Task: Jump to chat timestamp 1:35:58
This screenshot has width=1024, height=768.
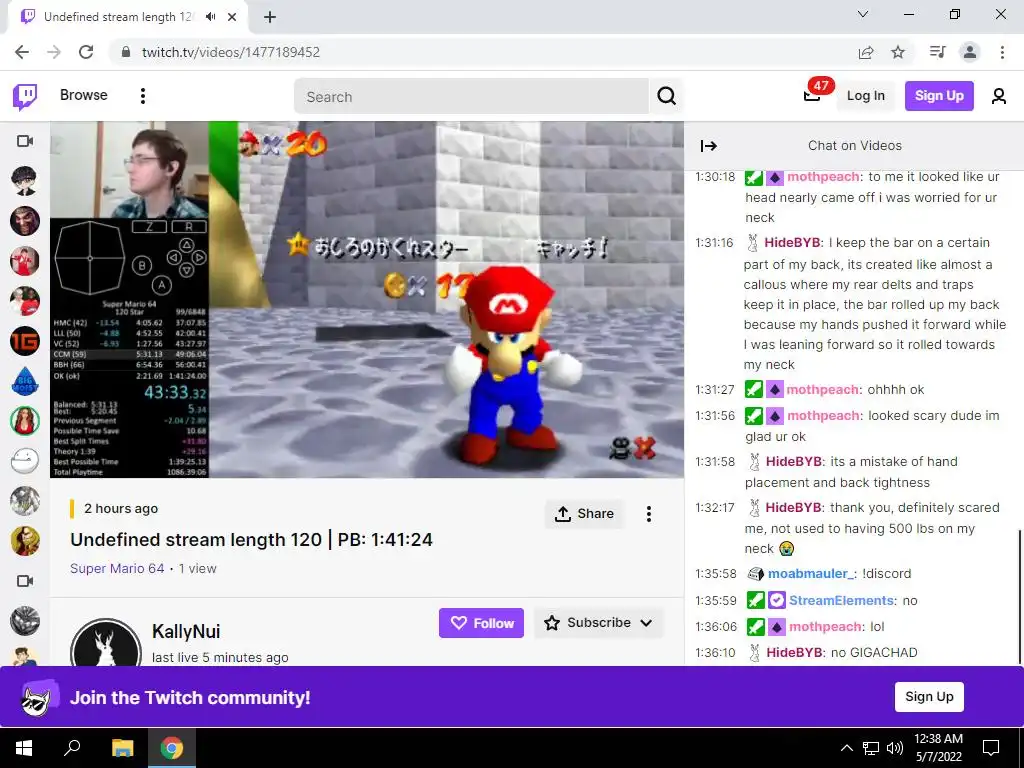Action: (715, 573)
